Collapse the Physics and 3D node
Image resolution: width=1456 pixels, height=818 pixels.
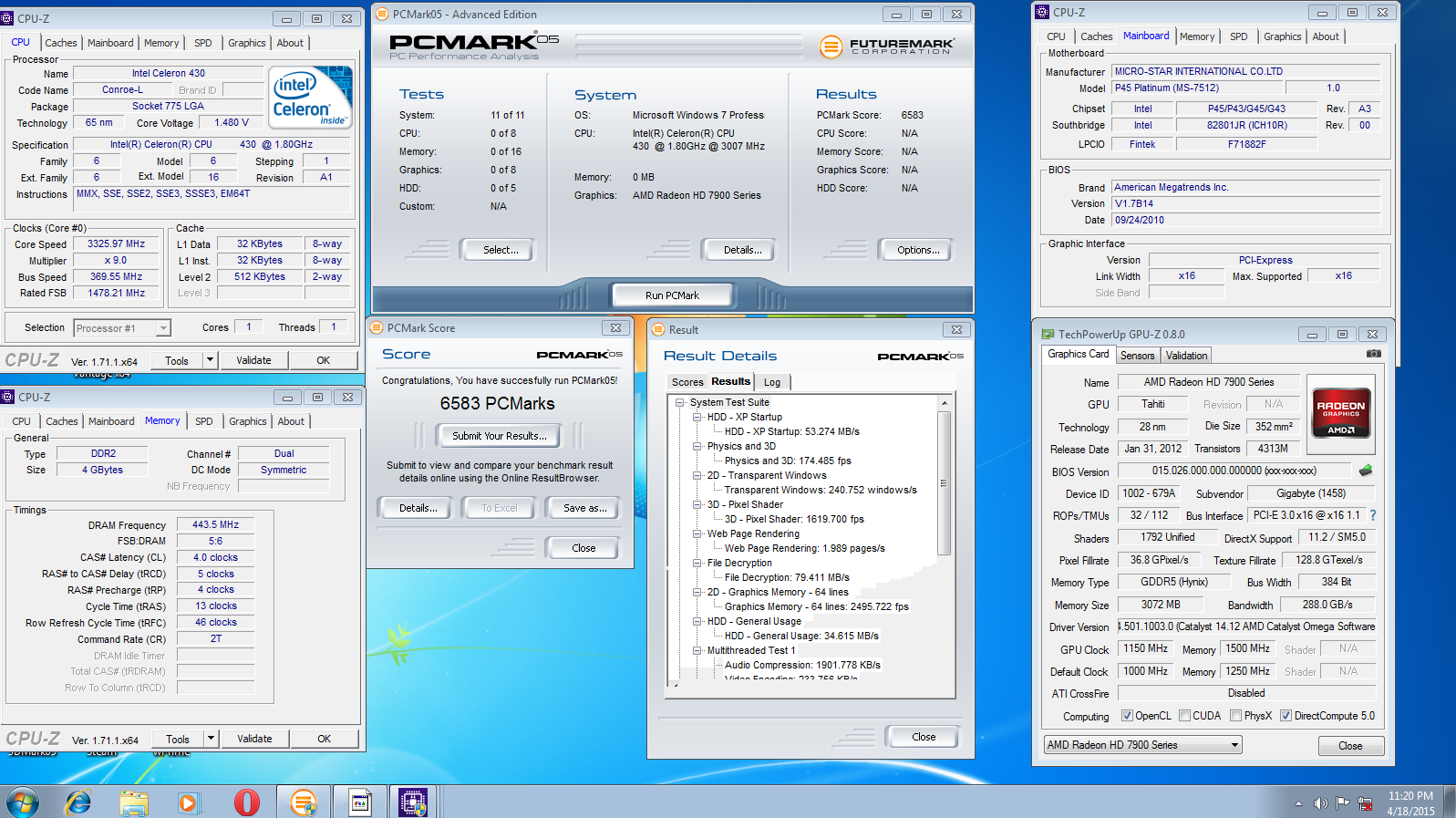[x=697, y=446]
